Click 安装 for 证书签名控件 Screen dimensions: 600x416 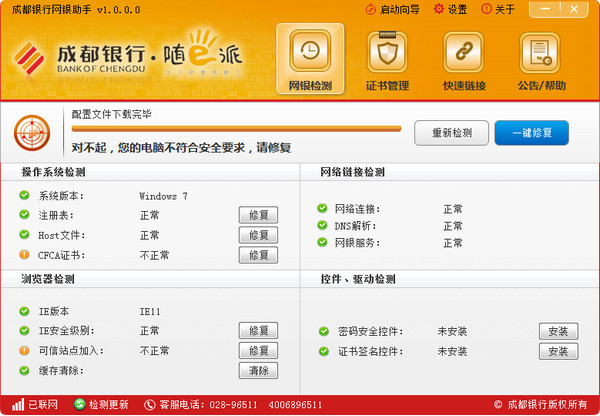(558, 351)
